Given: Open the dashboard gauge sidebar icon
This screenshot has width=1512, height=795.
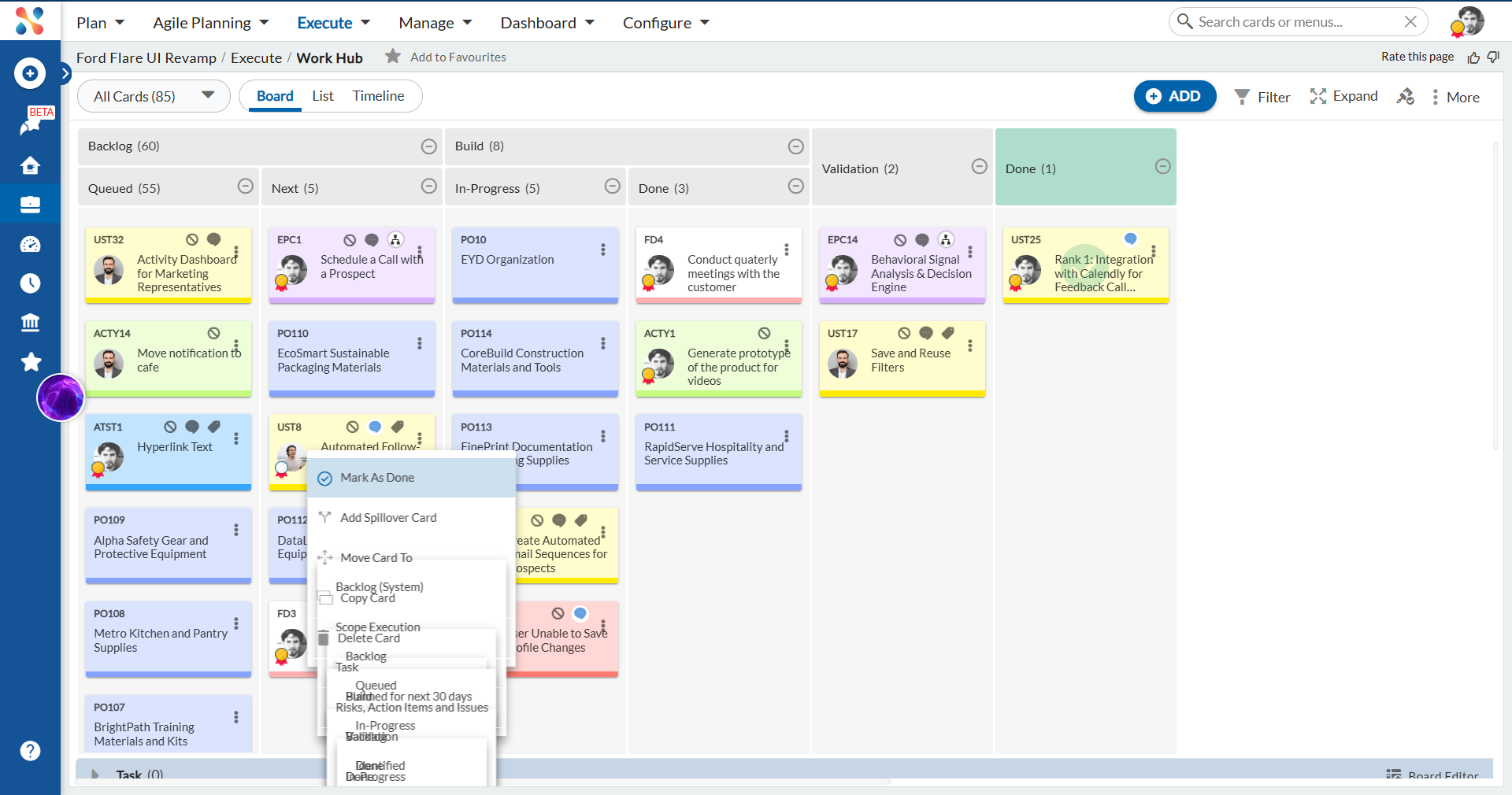Looking at the screenshot, I should [x=30, y=244].
